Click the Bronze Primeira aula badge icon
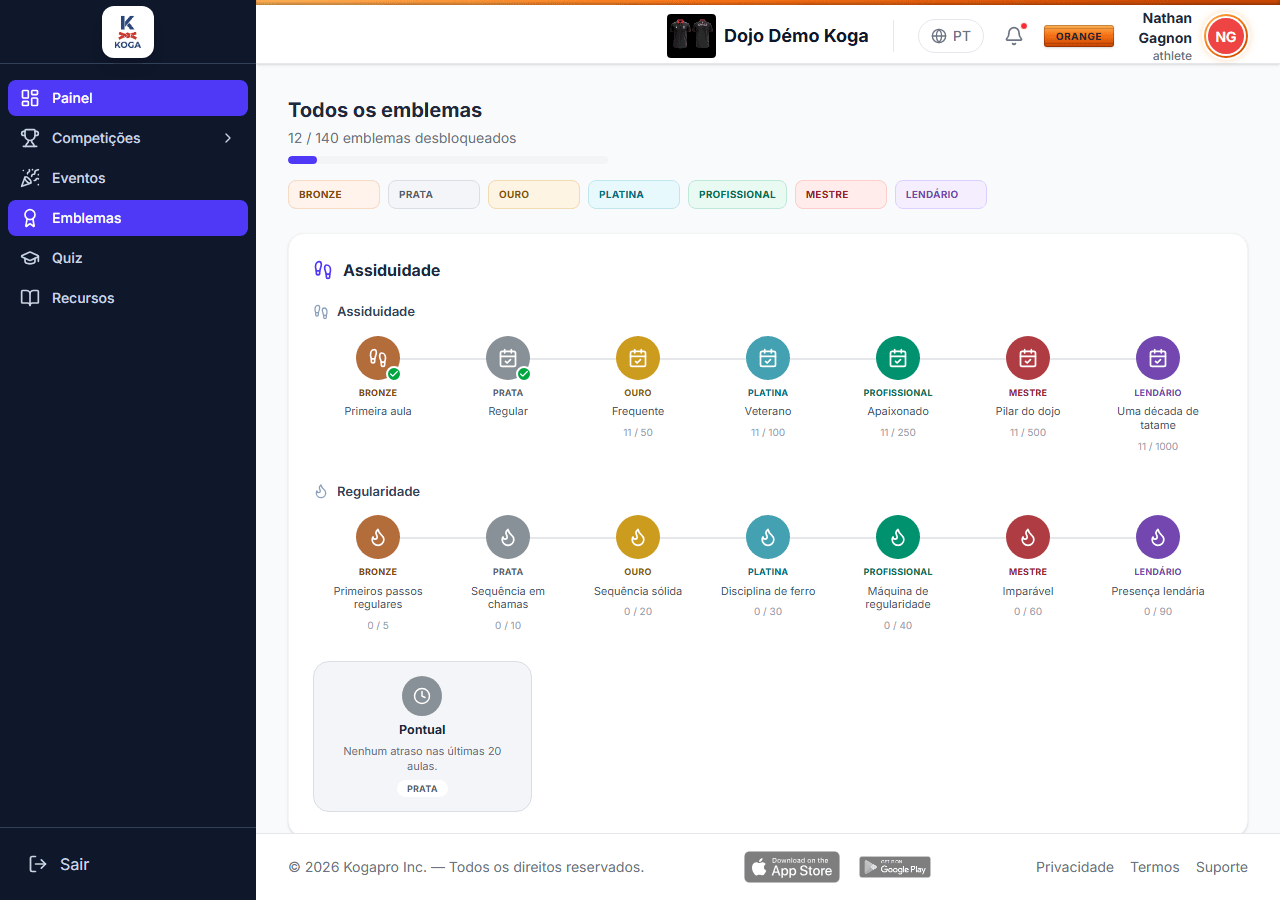This screenshot has height=900, width=1280. click(x=378, y=358)
